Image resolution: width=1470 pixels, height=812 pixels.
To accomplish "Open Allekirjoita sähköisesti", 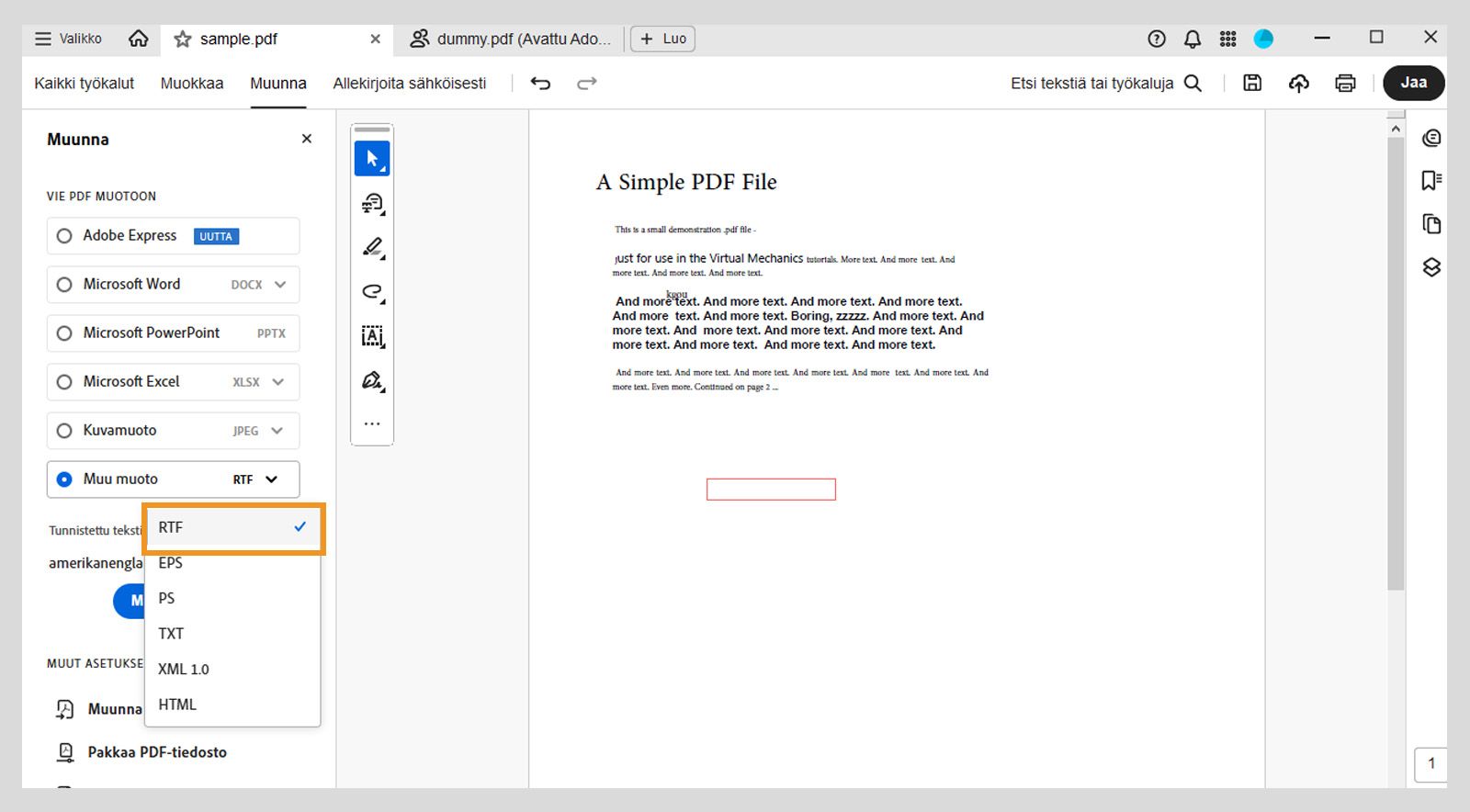I will (x=410, y=83).
